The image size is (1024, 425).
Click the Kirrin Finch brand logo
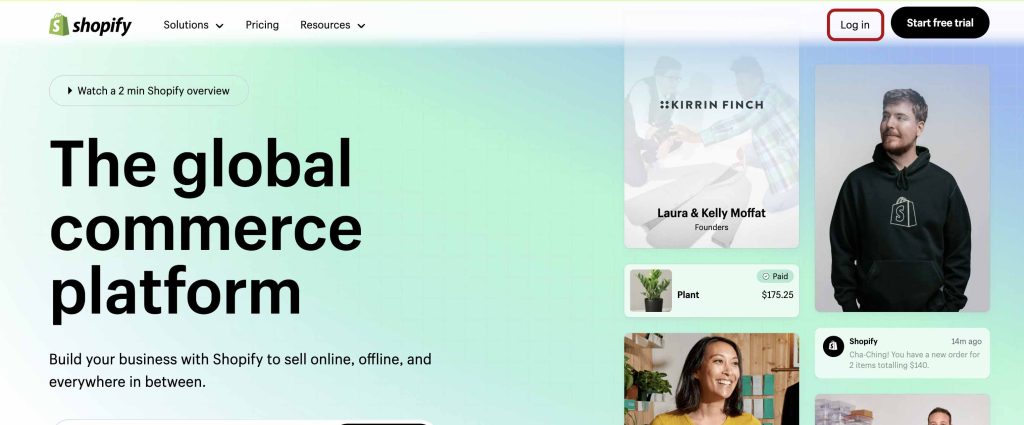[711, 104]
